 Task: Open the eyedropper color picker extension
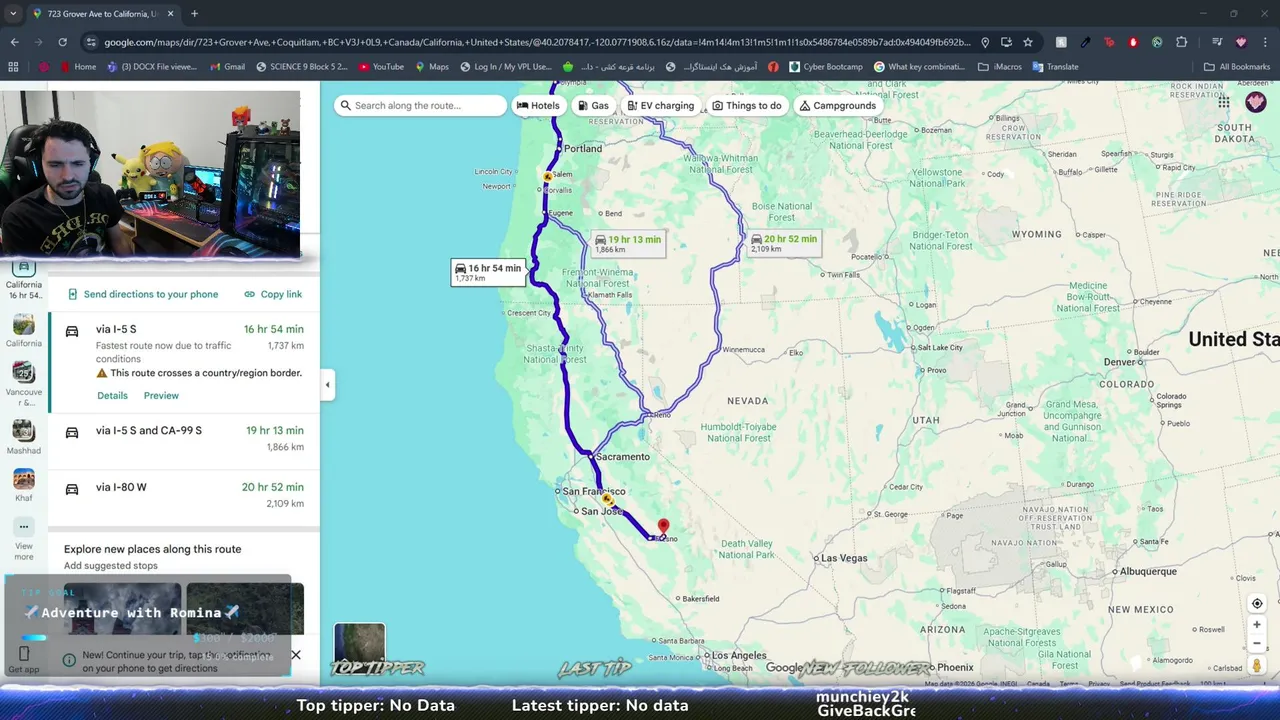pyautogui.click(x=1085, y=42)
